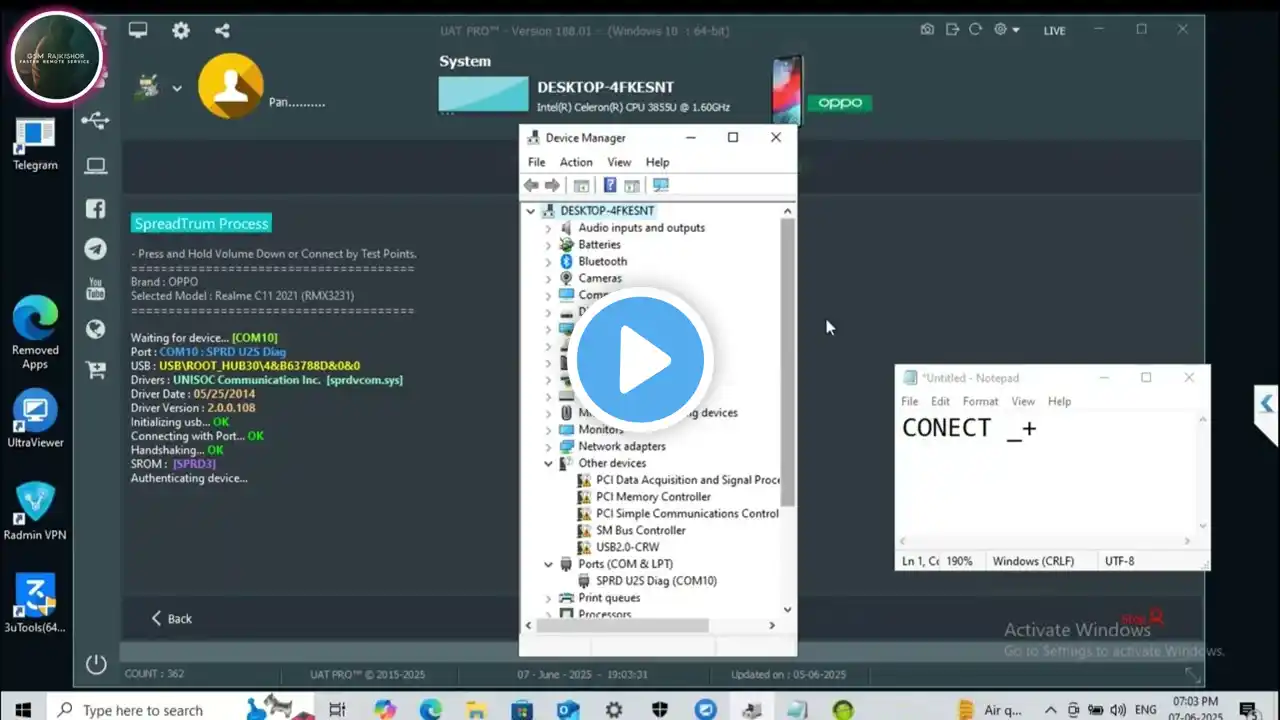Click Device Manager horizontal scrollbar
Screen dimensions: 1280x720
tap(622, 625)
